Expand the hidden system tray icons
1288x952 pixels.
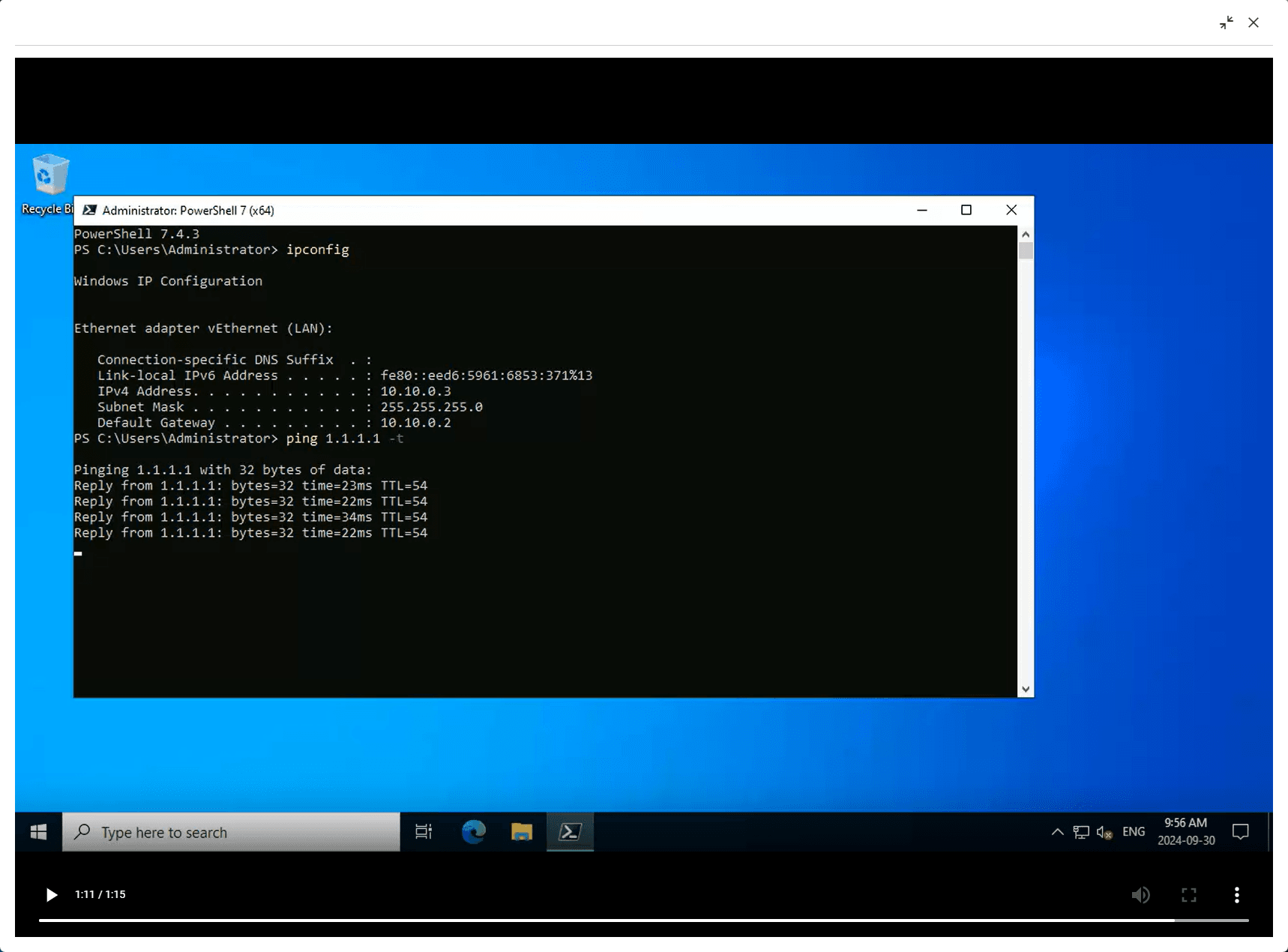pyautogui.click(x=1057, y=832)
